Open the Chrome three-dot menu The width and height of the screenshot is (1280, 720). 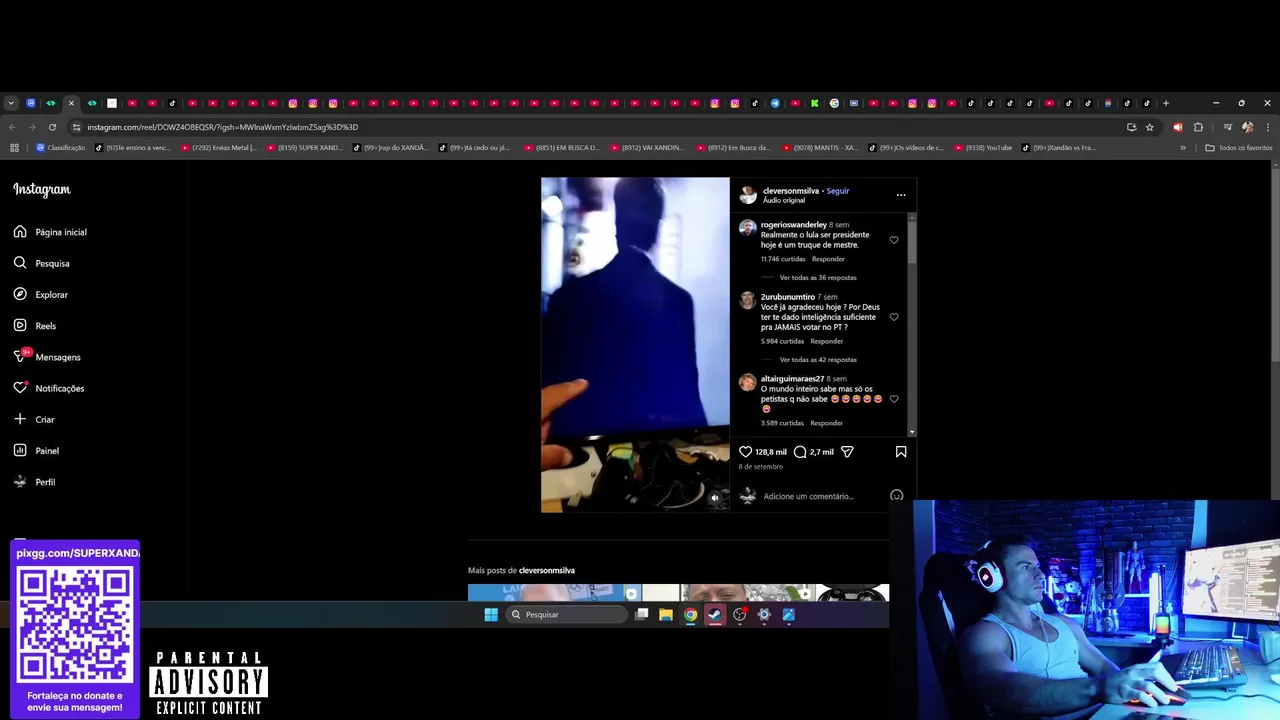click(1267, 127)
